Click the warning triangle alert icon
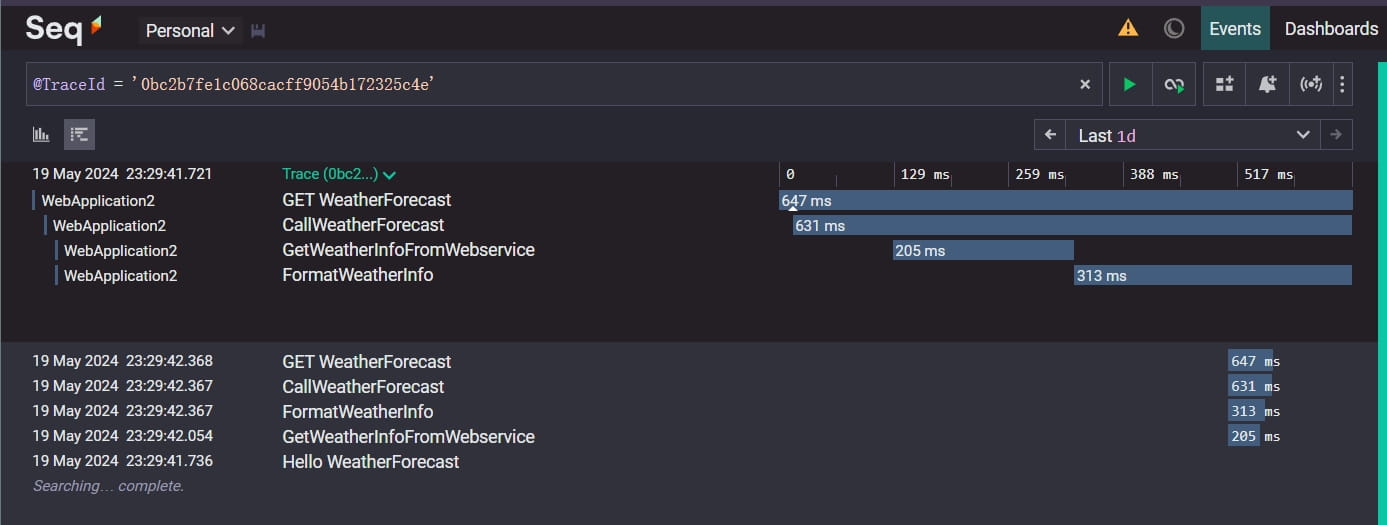The image size is (1387, 525). (1128, 28)
